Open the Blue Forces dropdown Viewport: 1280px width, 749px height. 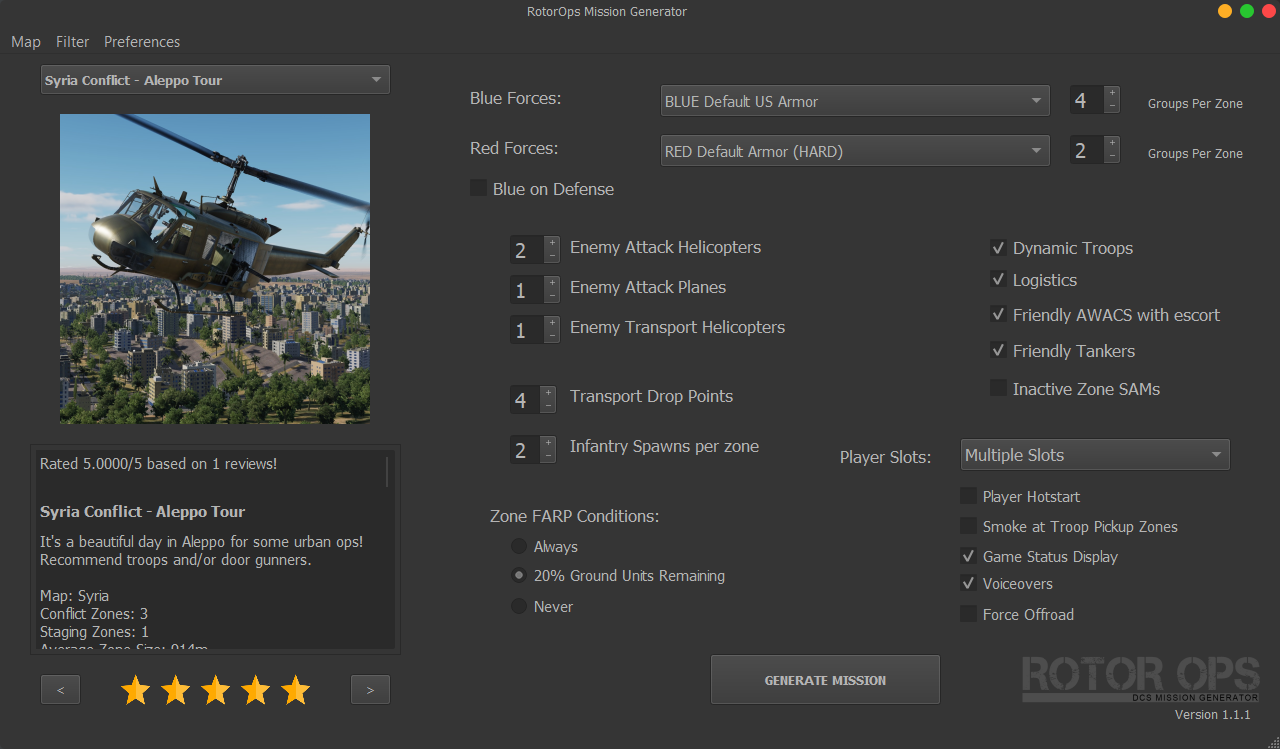pyautogui.click(x=855, y=100)
